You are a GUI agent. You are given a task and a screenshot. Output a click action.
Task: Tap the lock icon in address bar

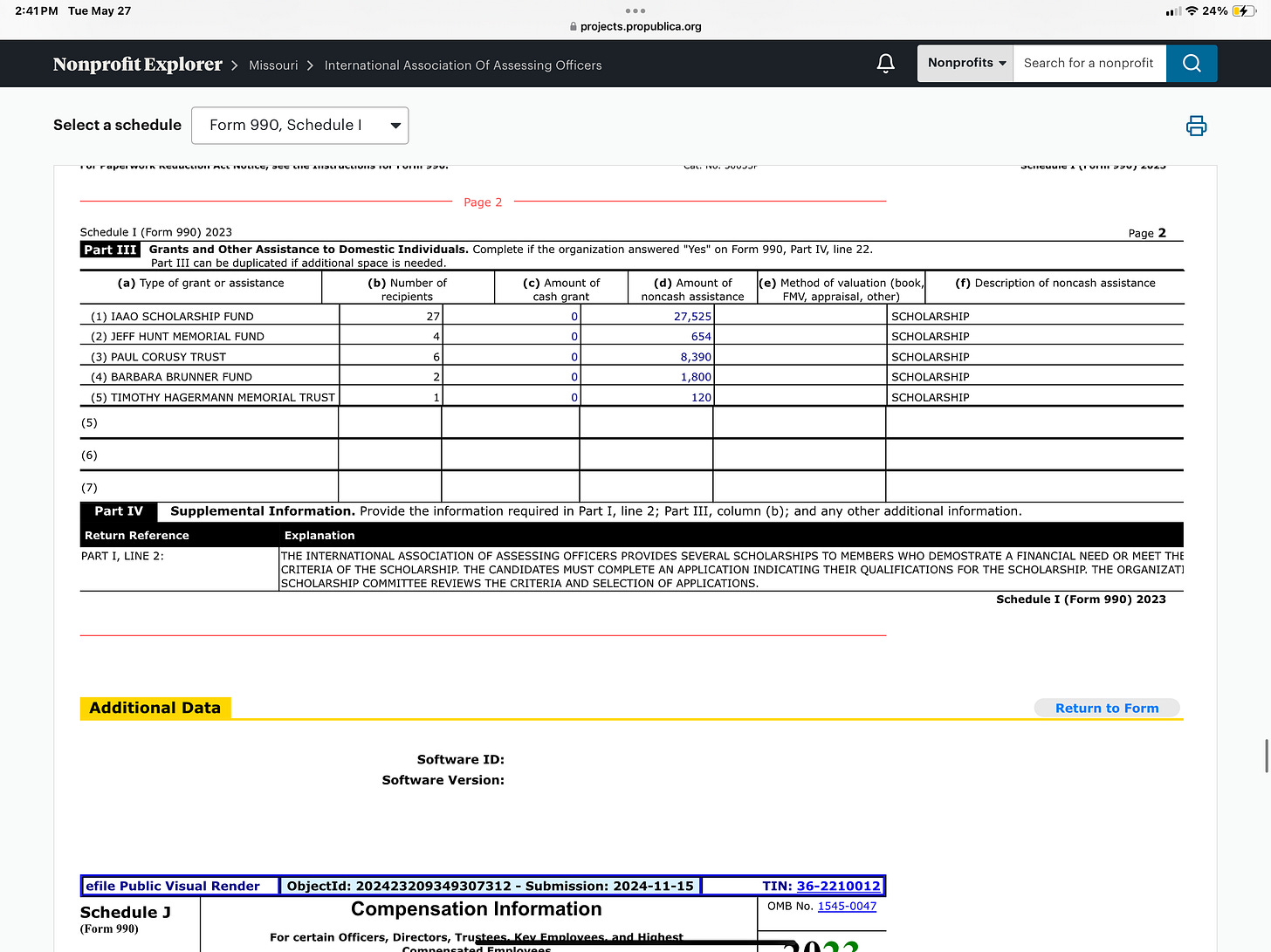574,27
